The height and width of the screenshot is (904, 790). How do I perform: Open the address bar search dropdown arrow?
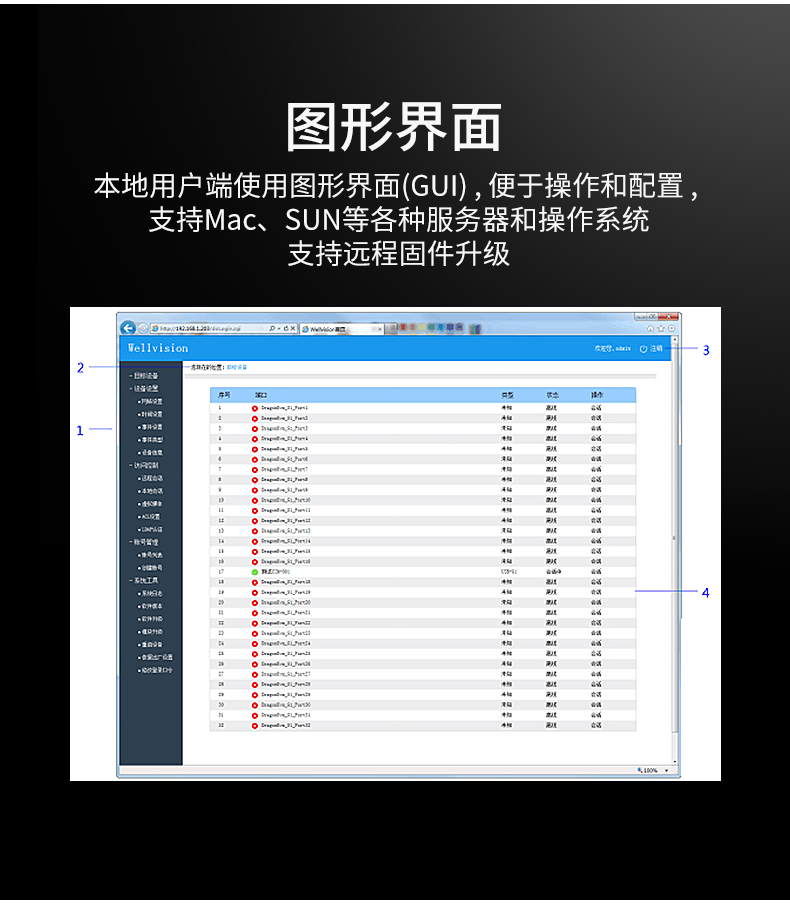279,329
